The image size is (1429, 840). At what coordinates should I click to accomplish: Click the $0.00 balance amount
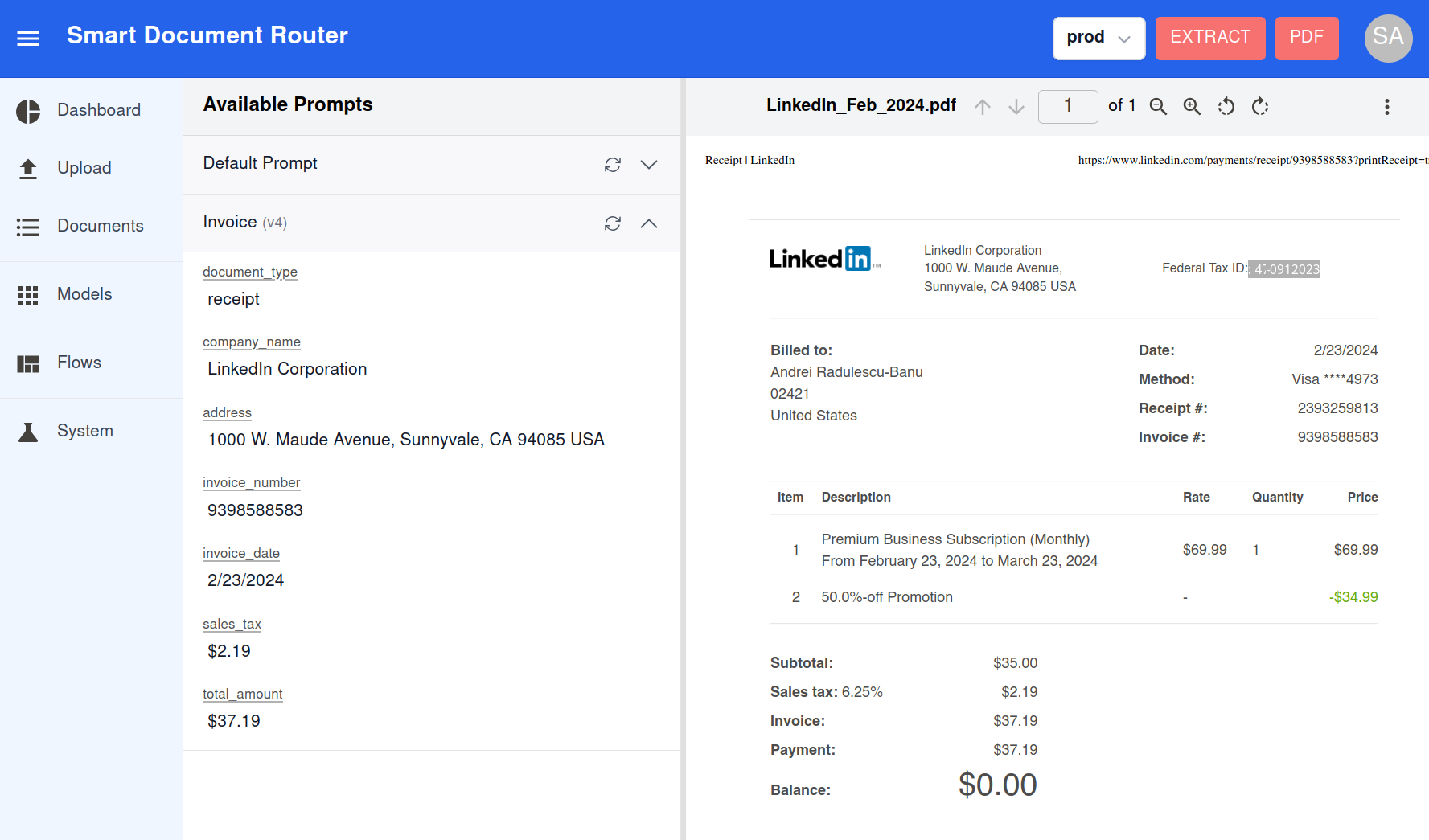click(x=998, y=785)
